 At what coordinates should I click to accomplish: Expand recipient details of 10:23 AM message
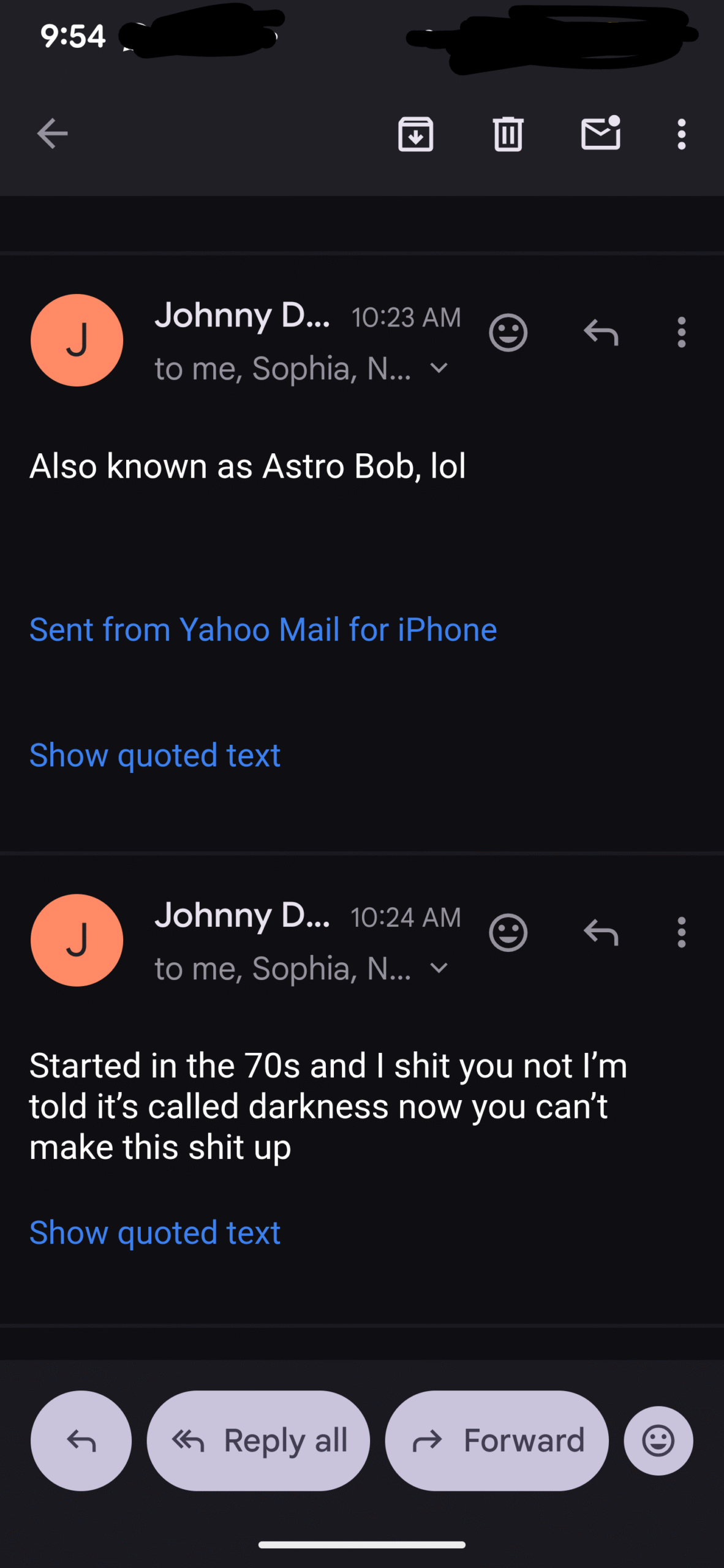tap(439, 368)
